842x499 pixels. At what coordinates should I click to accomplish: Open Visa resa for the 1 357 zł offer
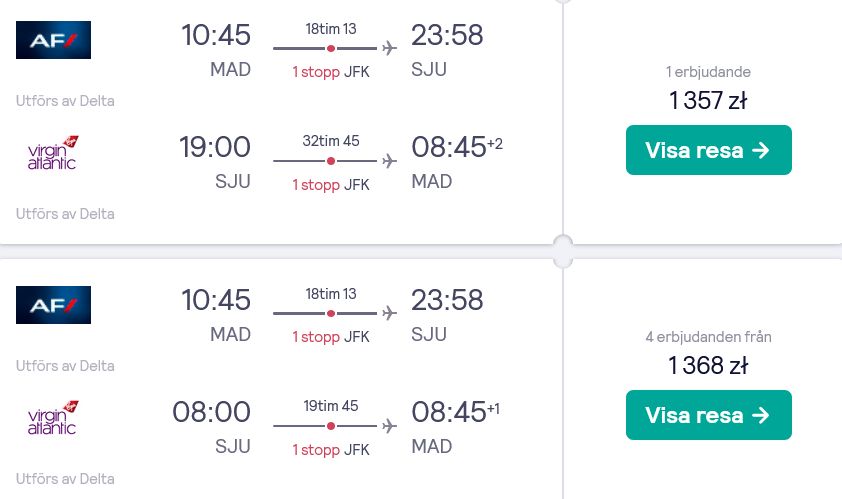point(708,150)
